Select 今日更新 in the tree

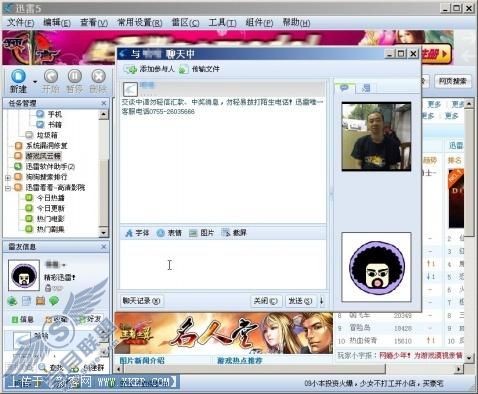[x=51, y=208]
